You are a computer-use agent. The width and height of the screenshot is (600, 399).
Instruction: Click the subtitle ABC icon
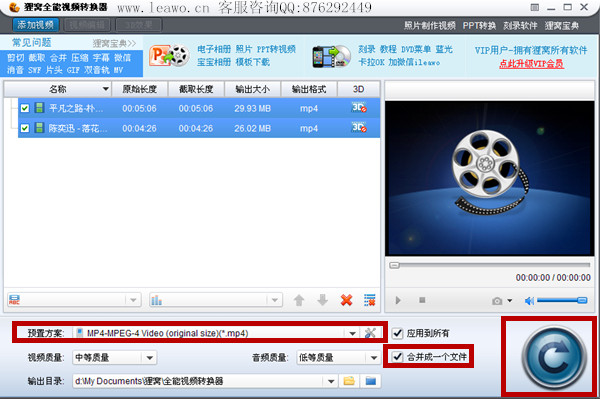[x=14, y=300]
